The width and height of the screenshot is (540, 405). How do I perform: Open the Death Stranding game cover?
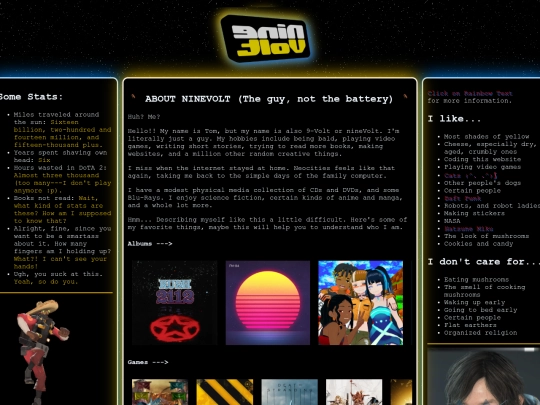coord(289,392)
